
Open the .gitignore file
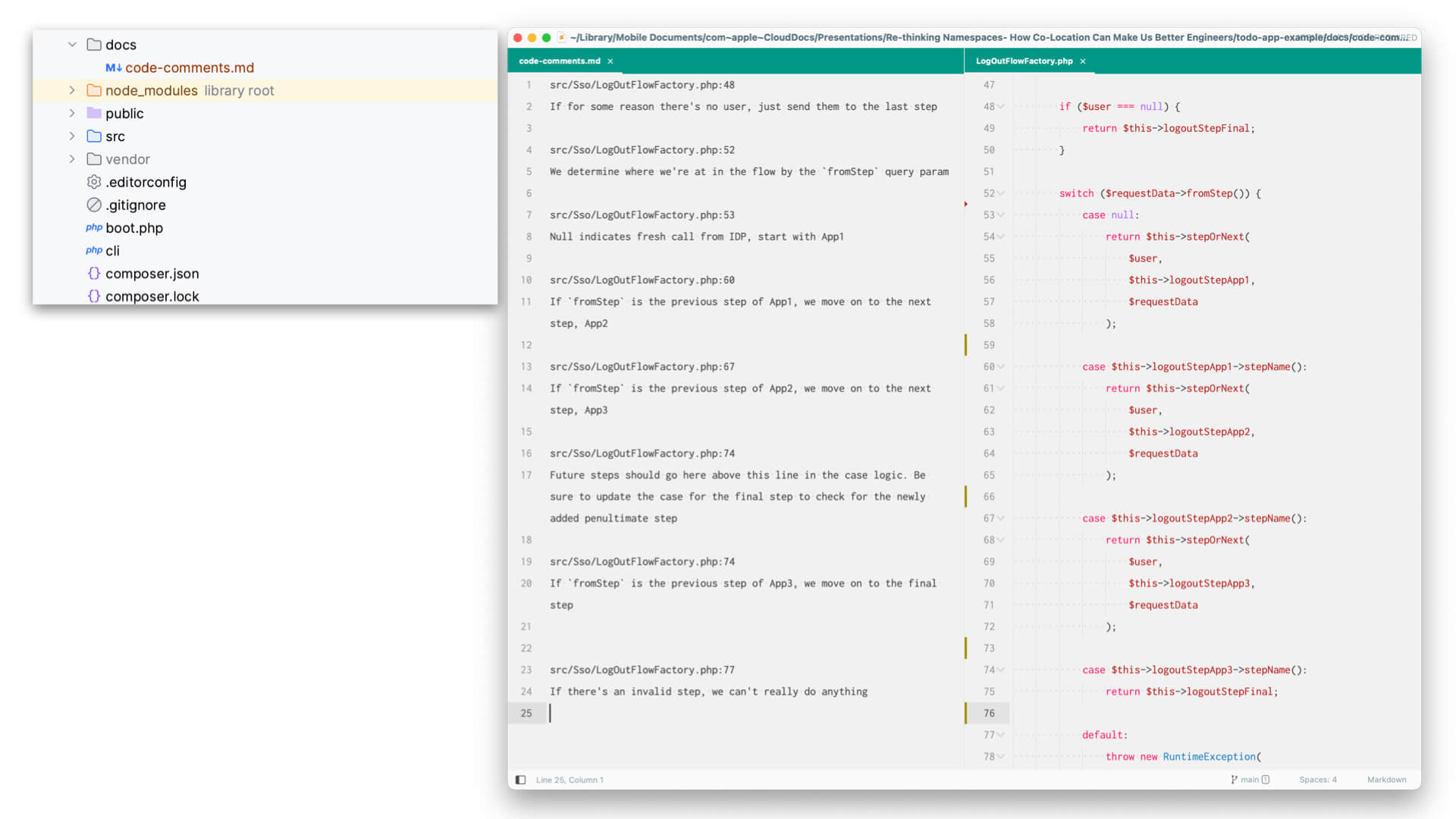tap(136, 205)
